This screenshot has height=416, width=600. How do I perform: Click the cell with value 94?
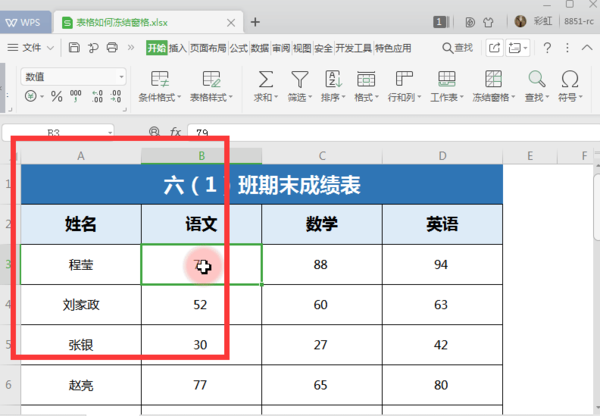click(x=442, y=264)
